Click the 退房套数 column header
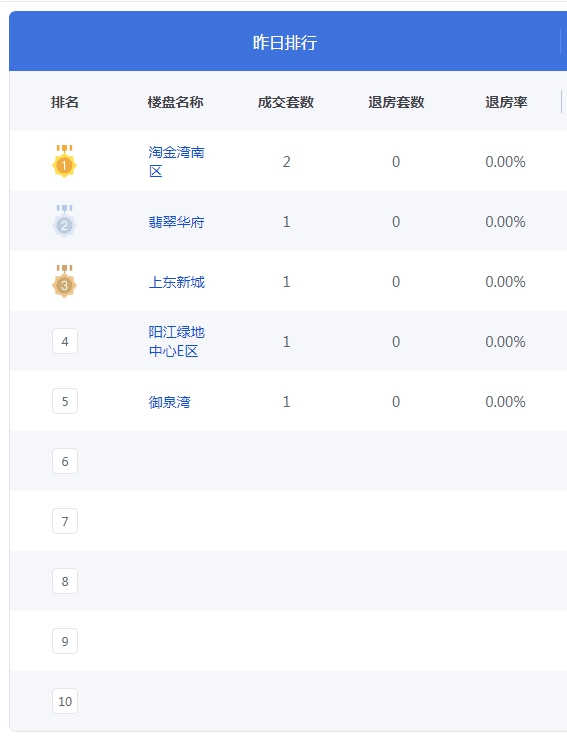567x741 pixels. click(396, 102)
